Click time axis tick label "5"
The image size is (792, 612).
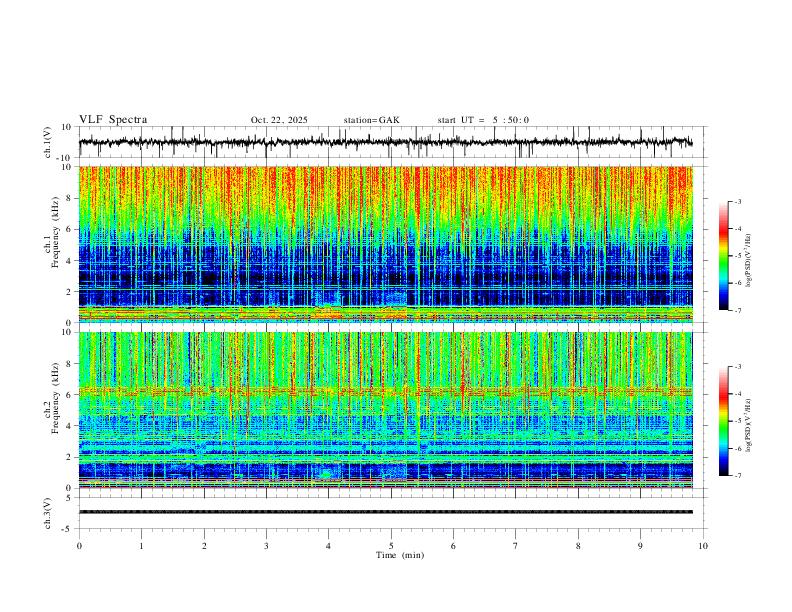(391, 546)
